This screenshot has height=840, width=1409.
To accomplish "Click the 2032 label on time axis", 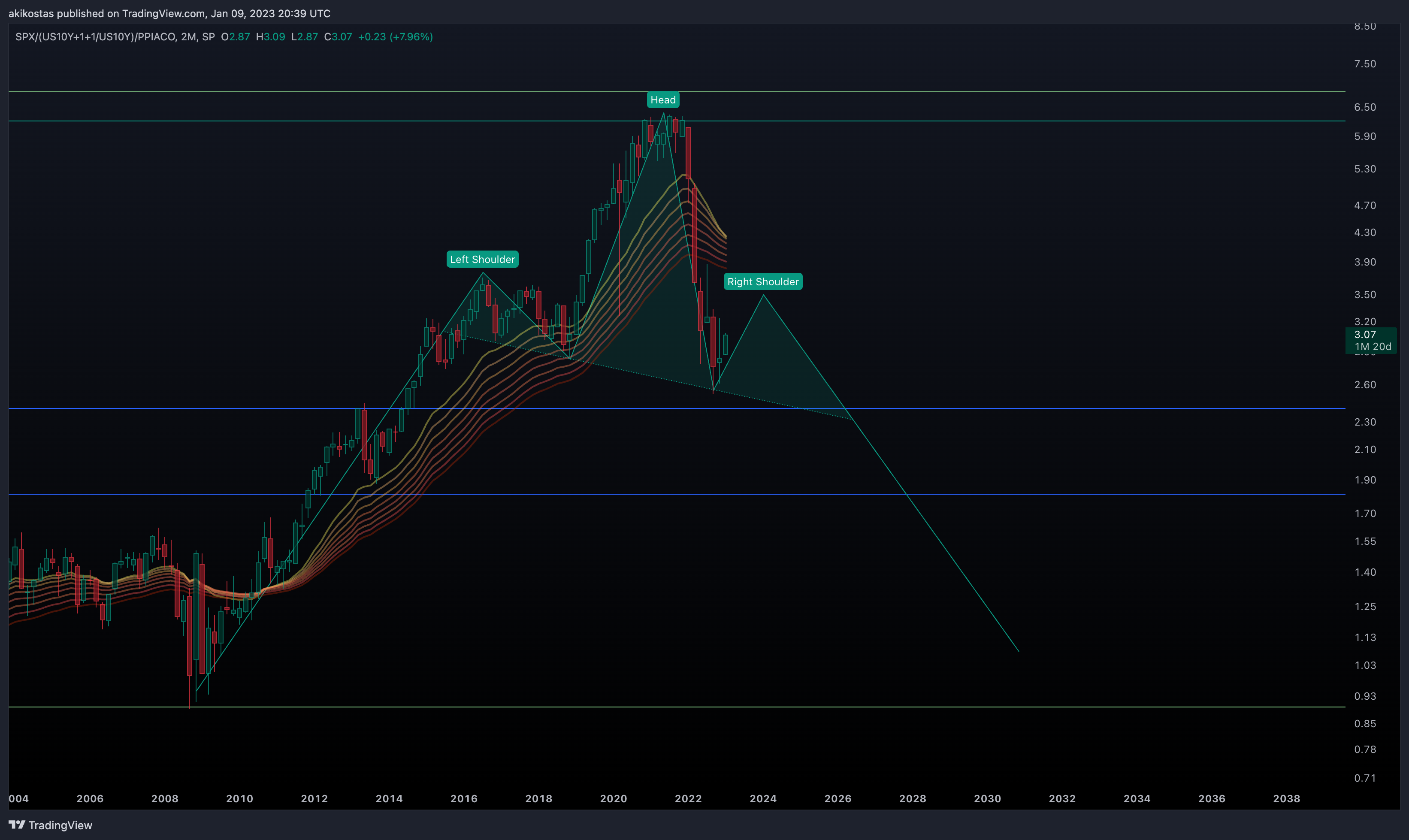I will click(x=1062, y=798).
